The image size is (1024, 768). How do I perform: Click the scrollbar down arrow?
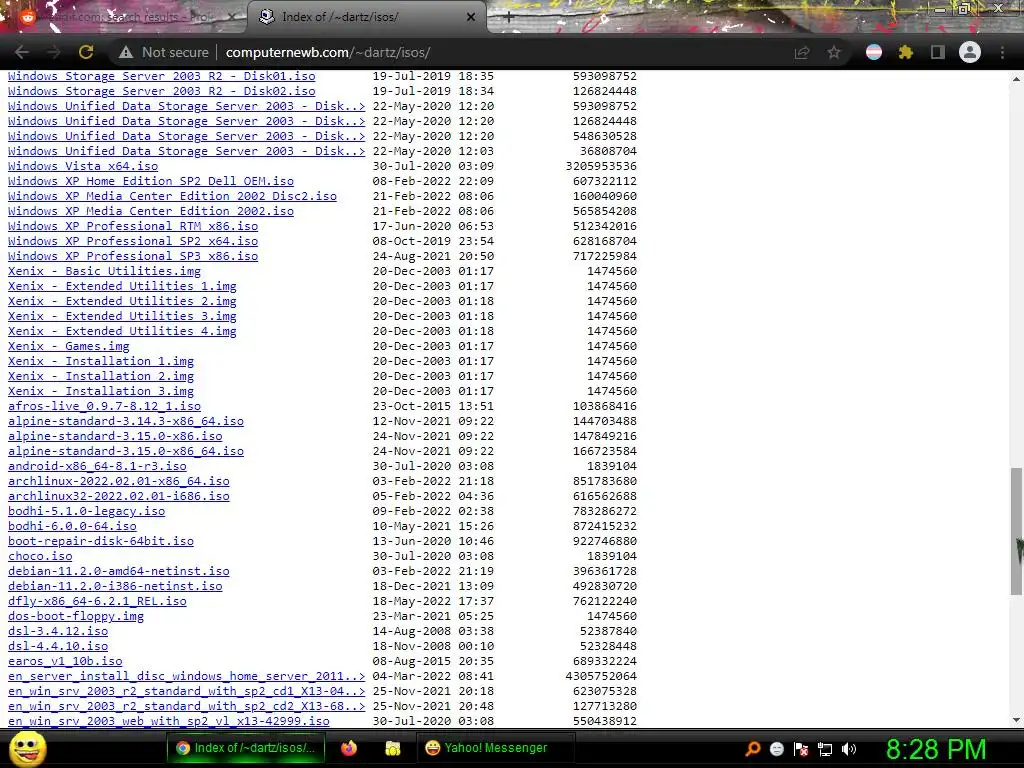(1016, 720)
